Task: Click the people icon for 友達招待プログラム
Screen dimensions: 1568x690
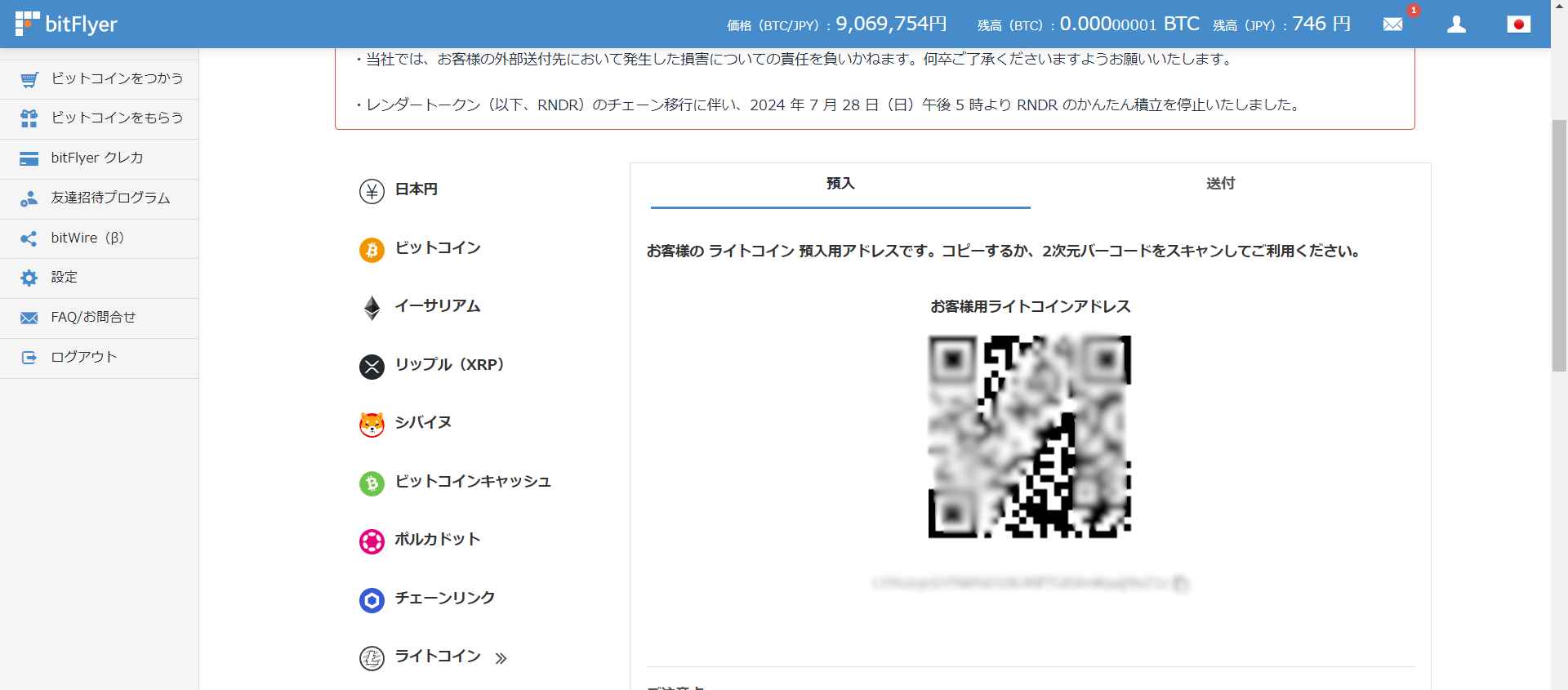Action: point(29,198)
